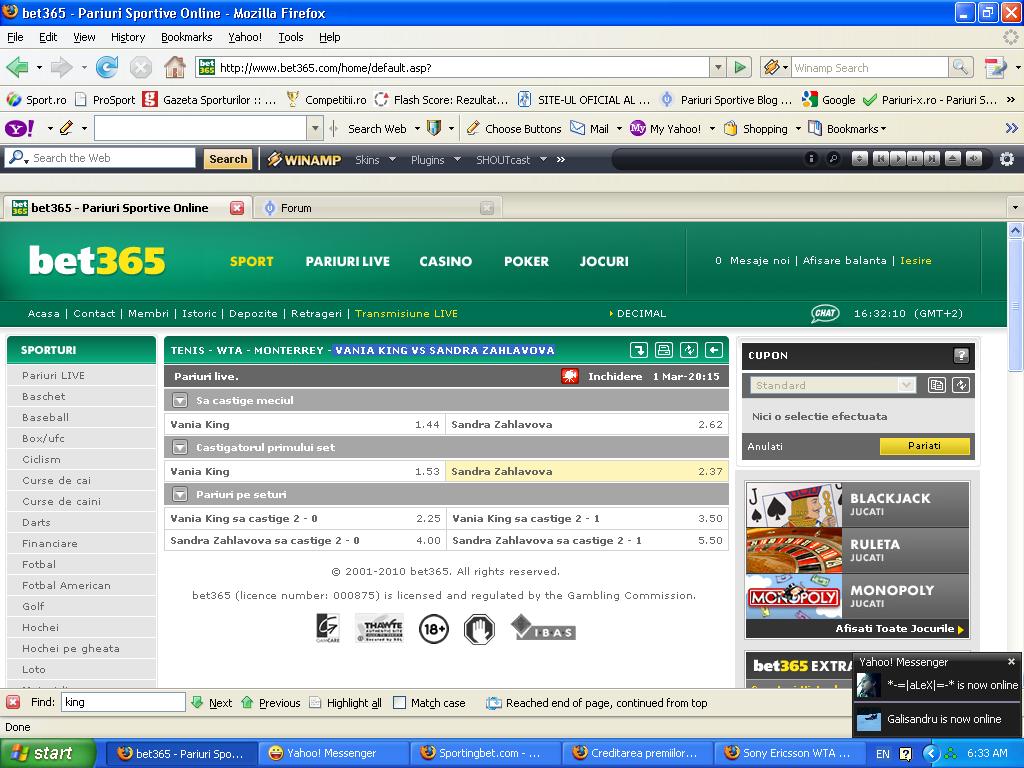Open the DECIMAL odds format selector
The image size is (1024, 768).
click(x=638, y=313)
